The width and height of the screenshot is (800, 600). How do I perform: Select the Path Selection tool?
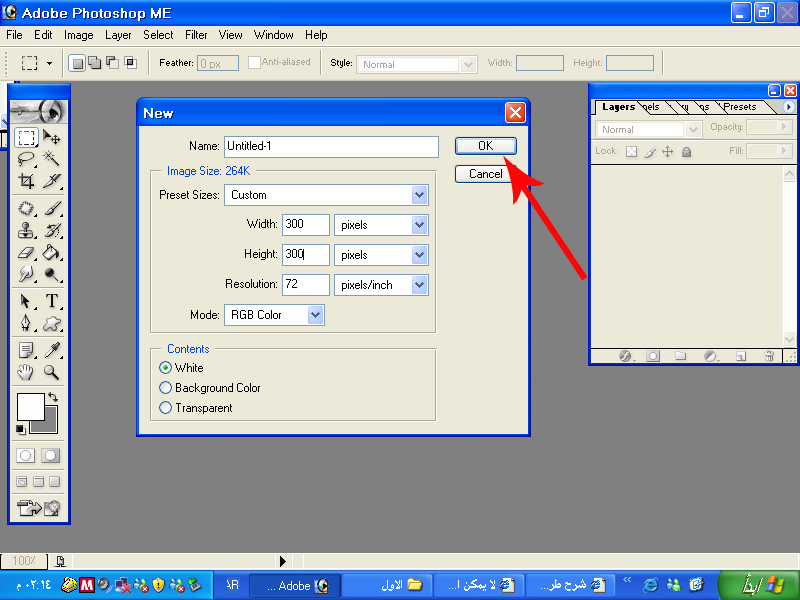point(26,301)
